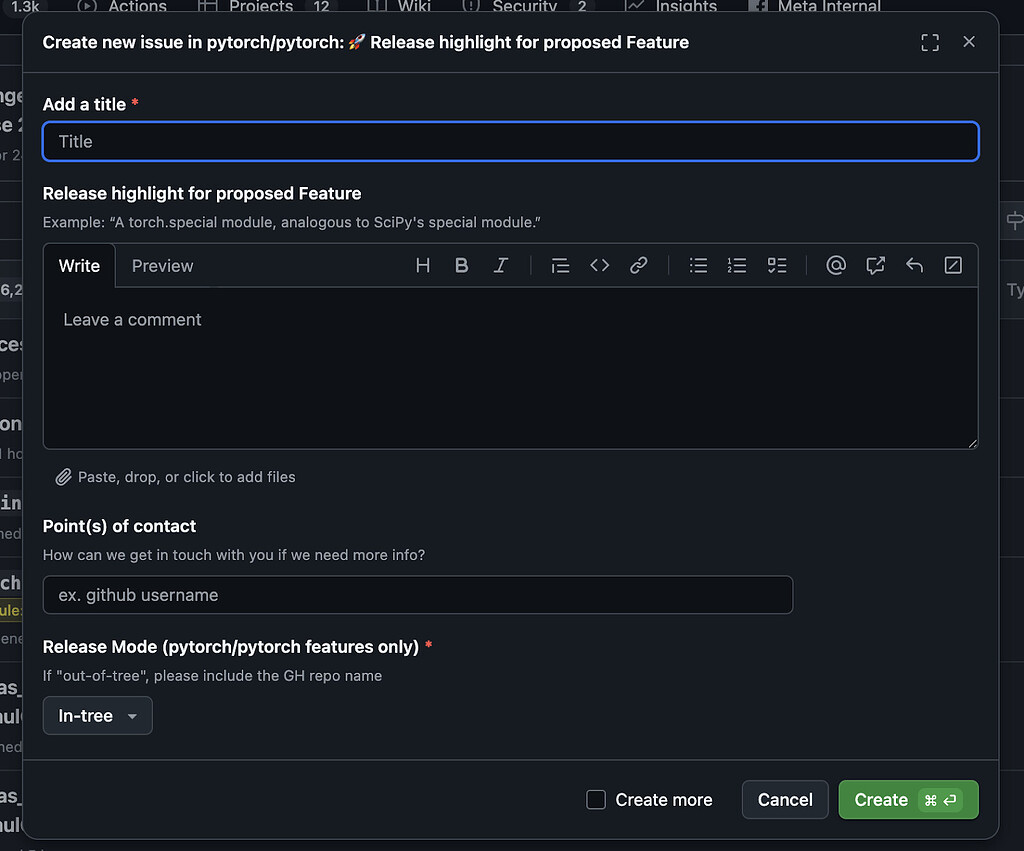Open saved replies
The image size is (1024, 851).
pyautogui.click(x=914, y=265)
